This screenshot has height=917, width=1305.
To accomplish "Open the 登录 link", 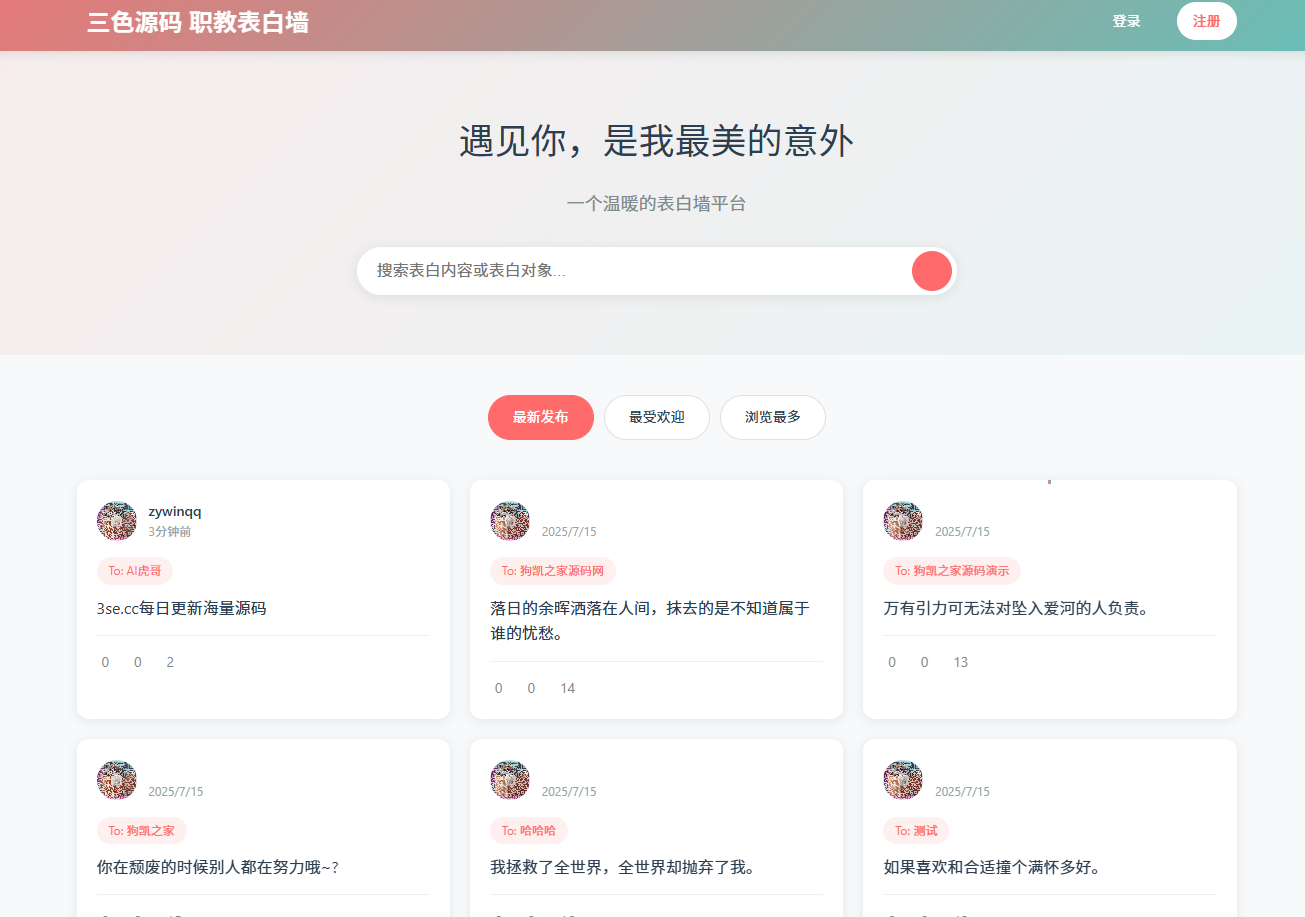I will (1126, 21).
